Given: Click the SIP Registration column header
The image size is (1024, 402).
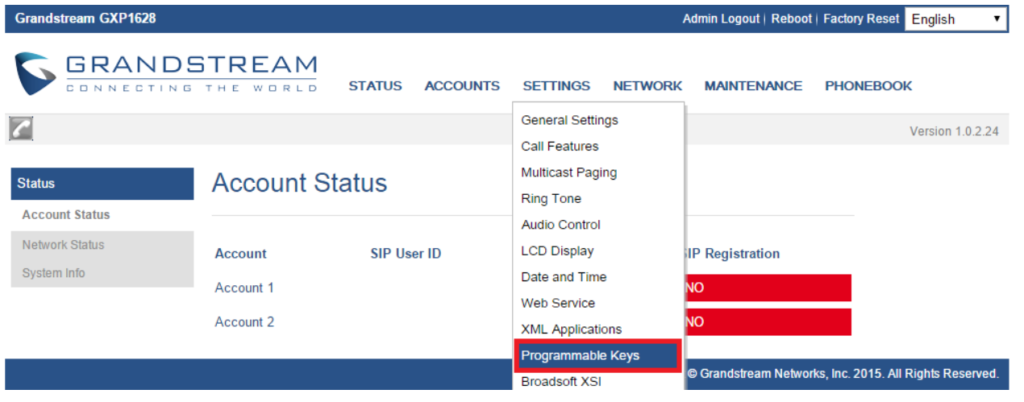Looking at the screenshot, I should 732,254.
